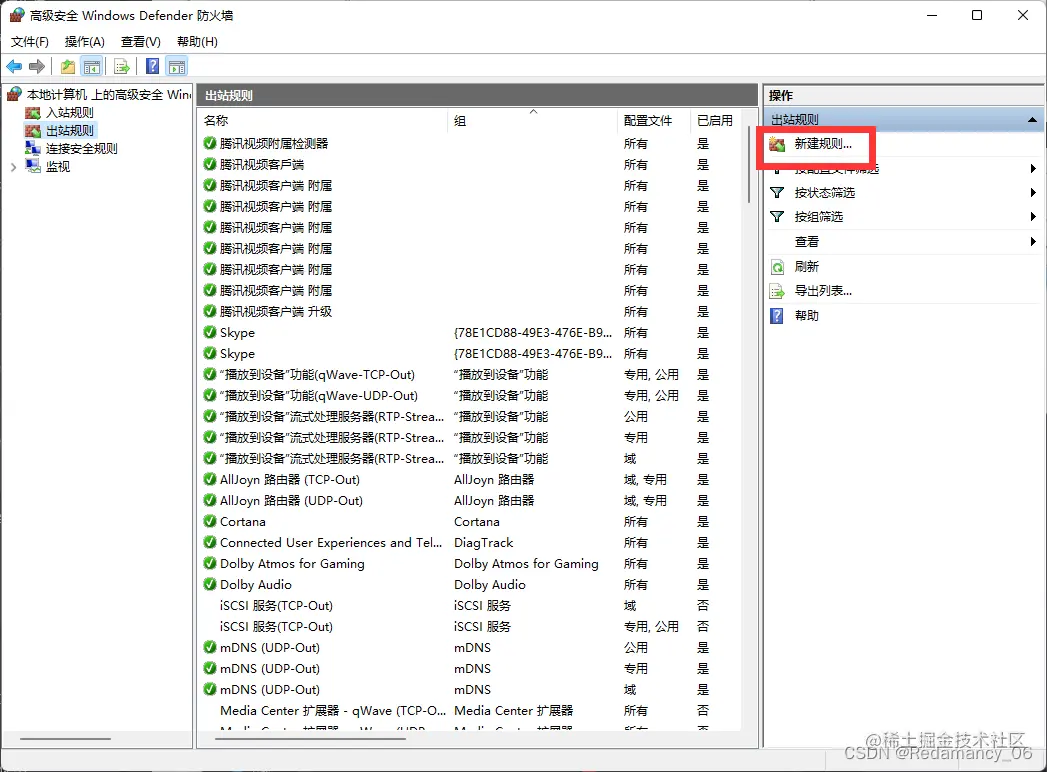Sort by the 已启用 column header

pyautogui.click(x=714, y=120)
